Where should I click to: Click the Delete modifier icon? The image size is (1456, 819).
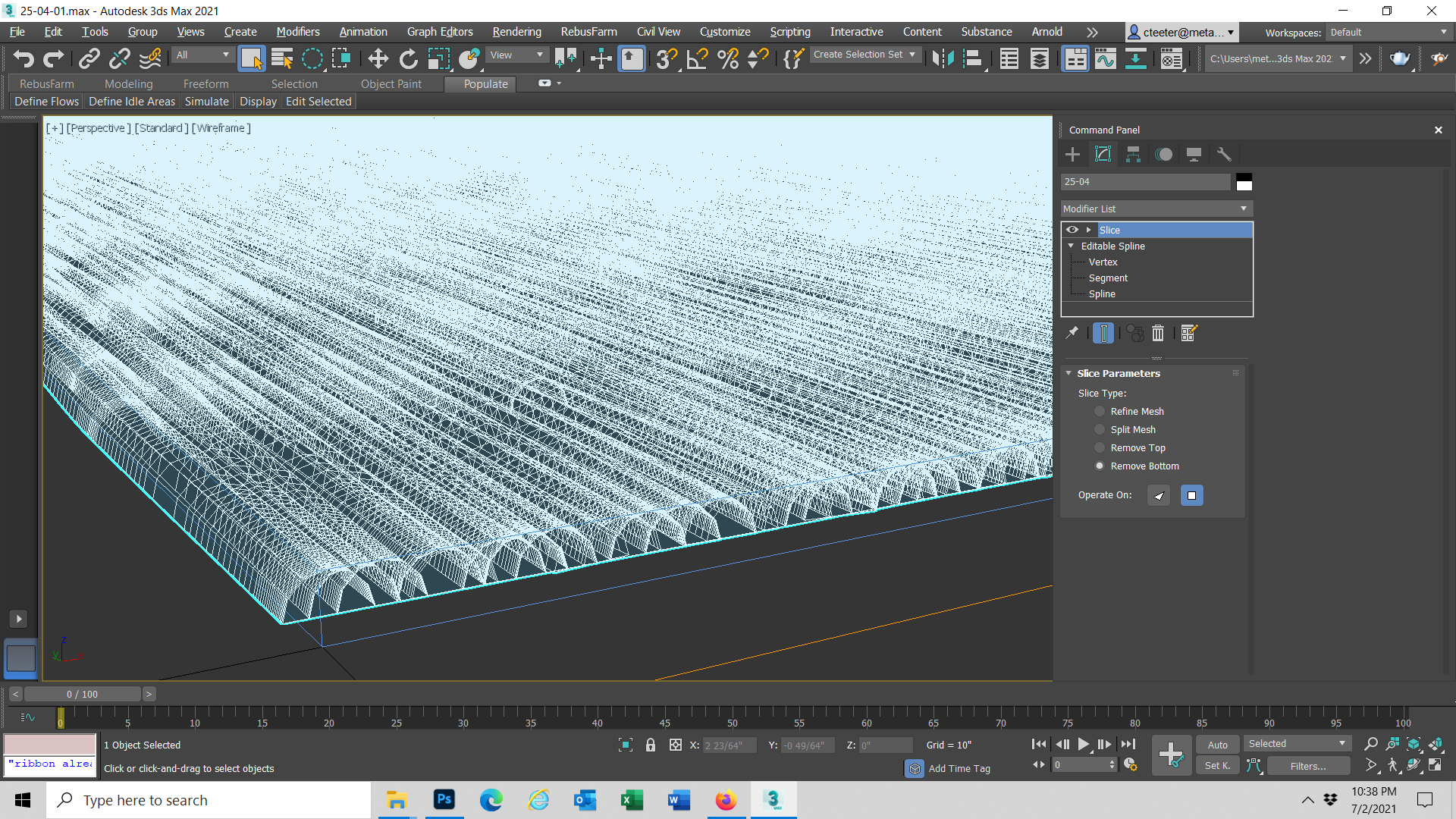pyautogui.click(x=1156, y=333)
